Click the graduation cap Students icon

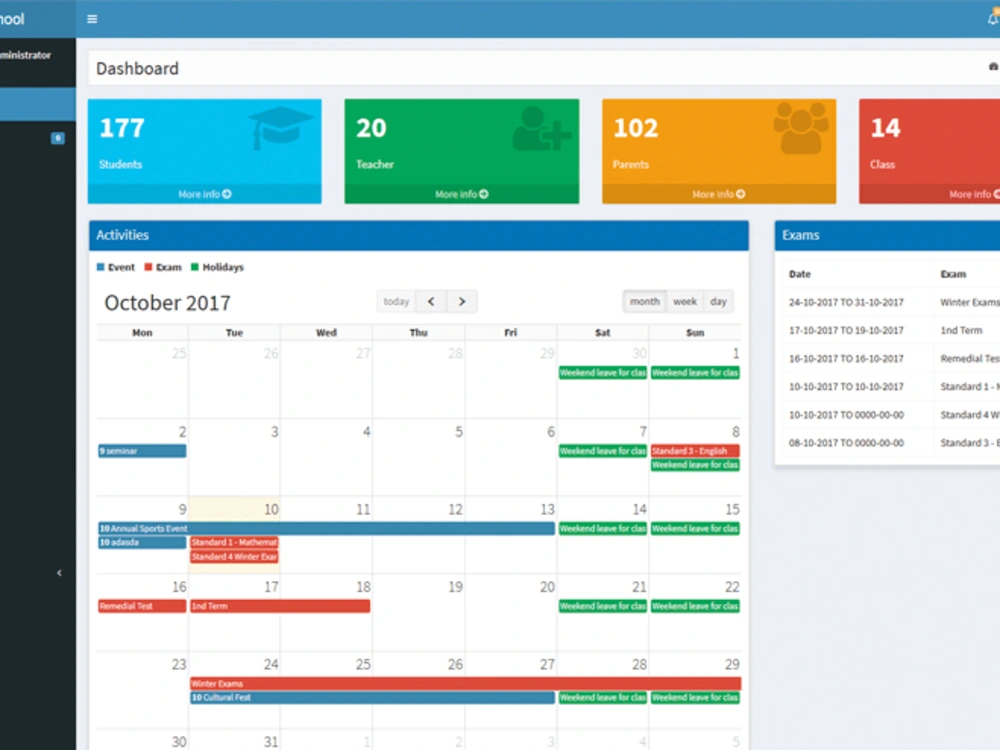coord(279,128)
